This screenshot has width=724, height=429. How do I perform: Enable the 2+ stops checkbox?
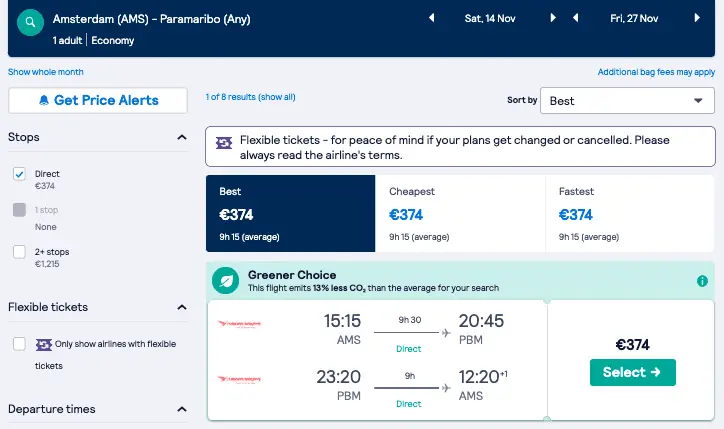[x=19, y=252]
